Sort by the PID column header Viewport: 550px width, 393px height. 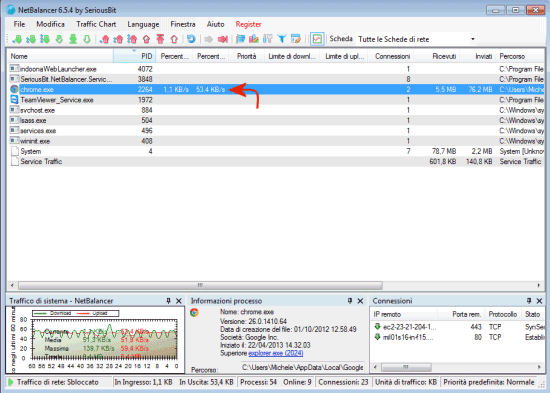click(134, 56)
